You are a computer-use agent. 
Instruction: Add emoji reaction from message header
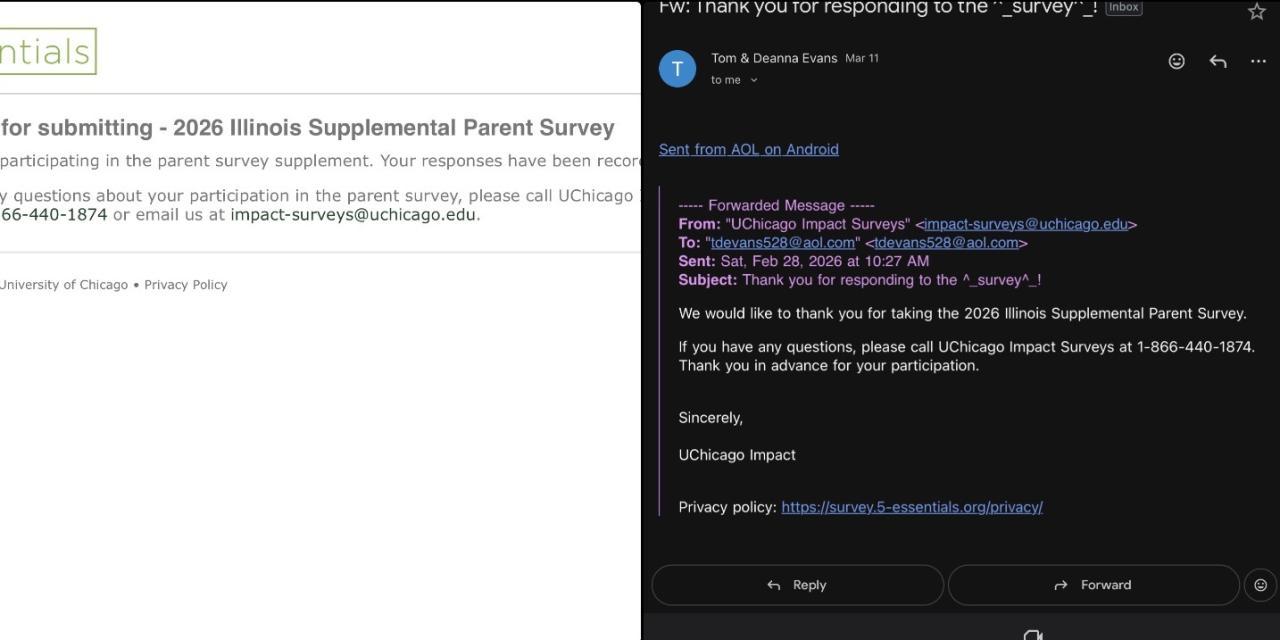click(x=1177, y=61)
